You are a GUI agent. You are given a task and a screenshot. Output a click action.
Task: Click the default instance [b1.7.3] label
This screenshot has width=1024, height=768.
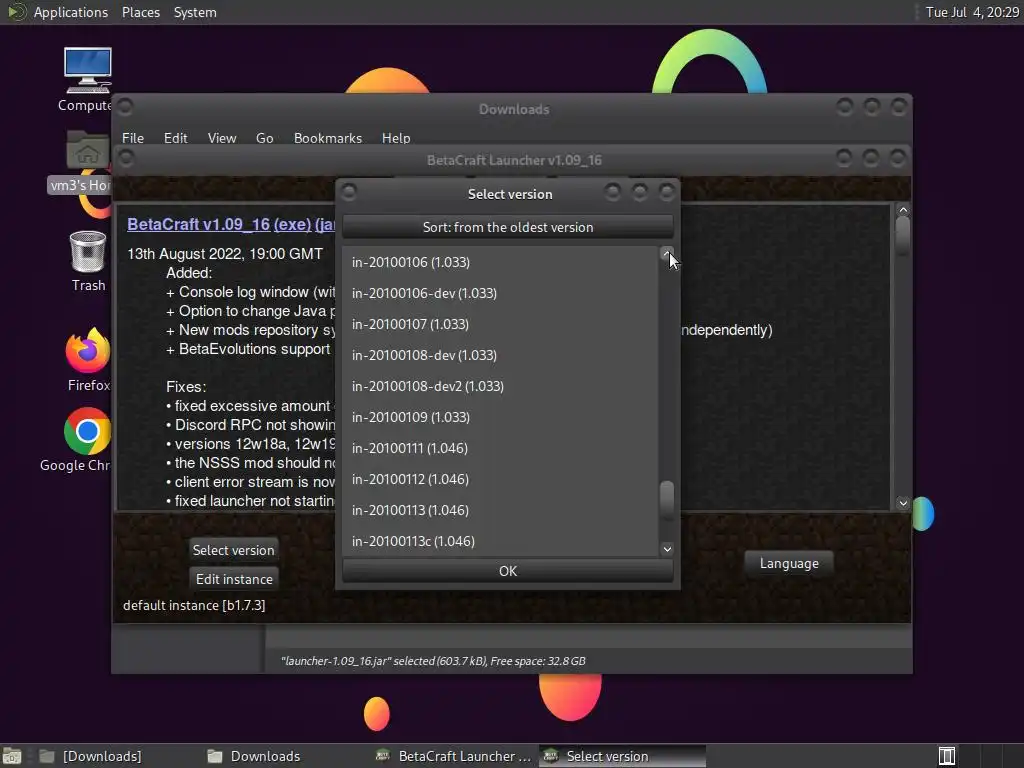coord(194,605)
